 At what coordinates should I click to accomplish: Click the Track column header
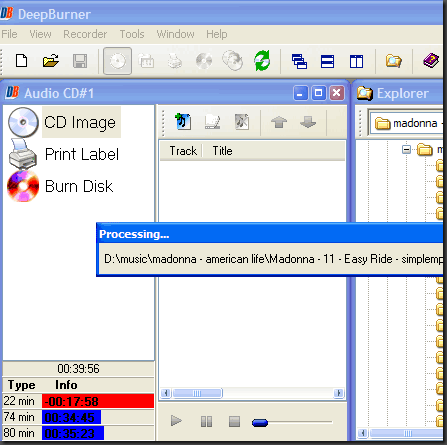182,151
